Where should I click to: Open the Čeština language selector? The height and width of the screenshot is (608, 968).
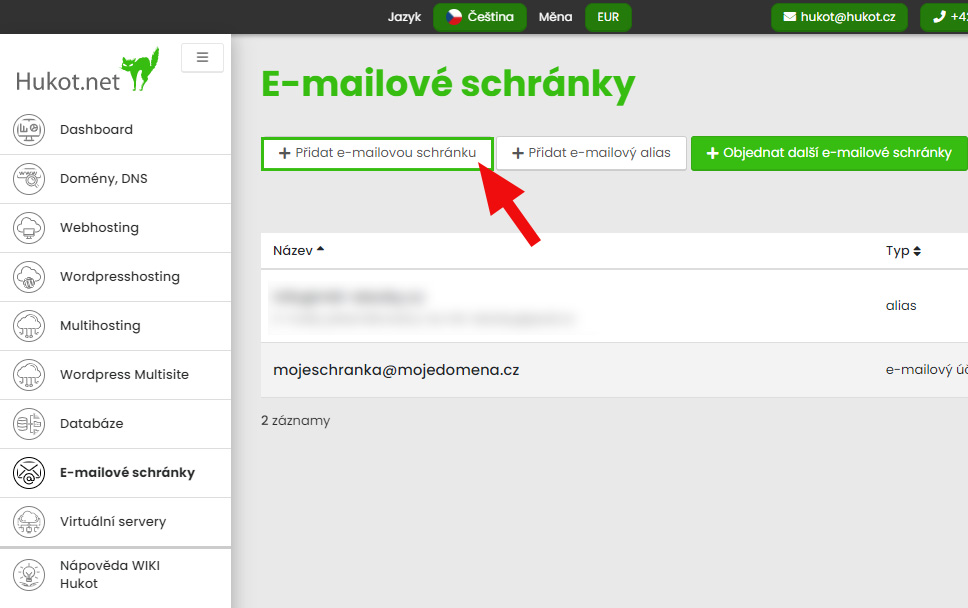(x=480, y=17)
